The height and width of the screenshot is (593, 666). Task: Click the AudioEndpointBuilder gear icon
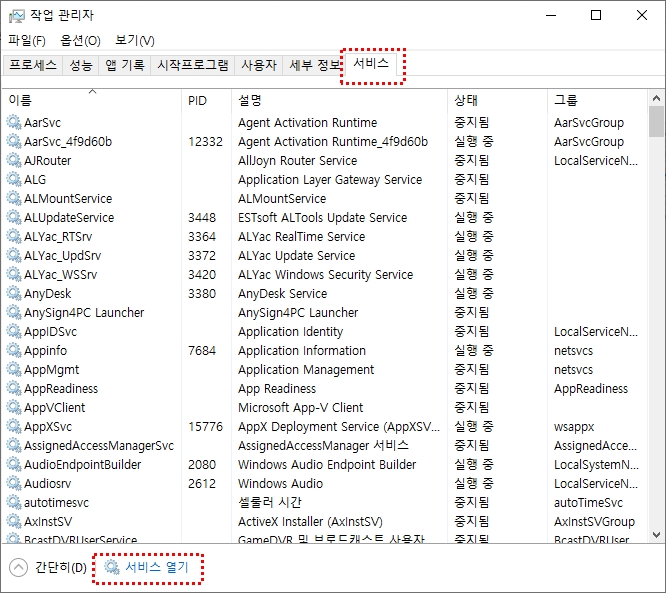14,465
